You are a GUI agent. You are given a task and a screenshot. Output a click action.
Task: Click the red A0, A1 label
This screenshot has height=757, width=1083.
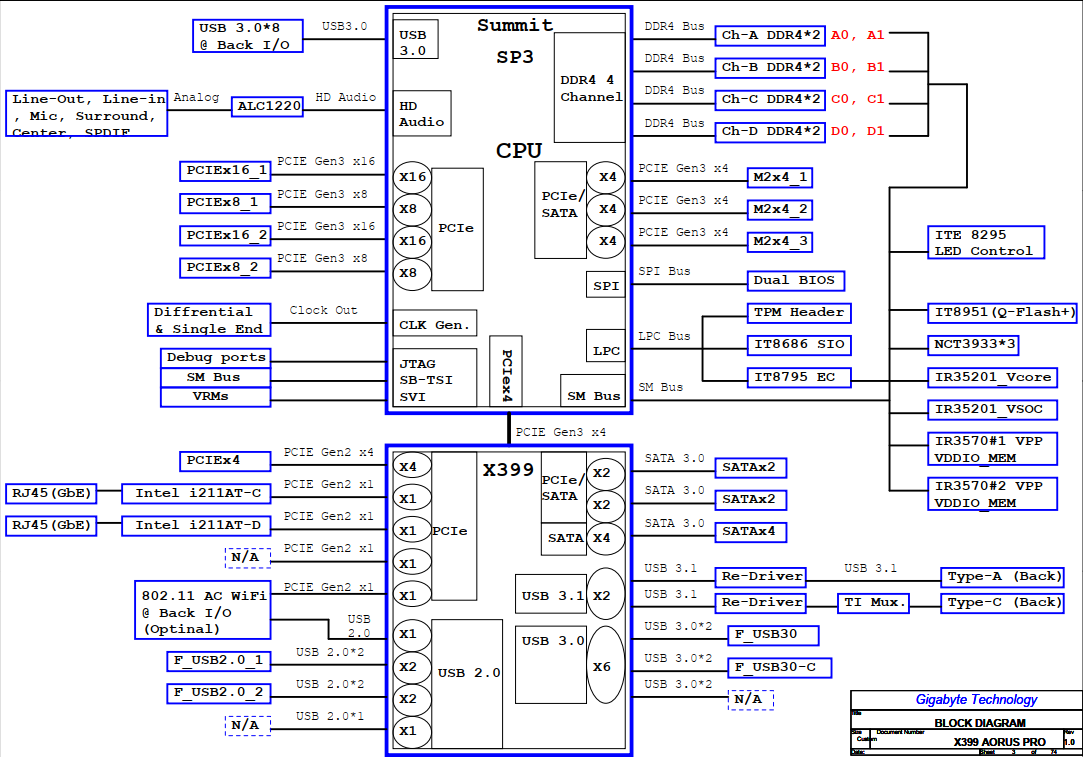tap(857, 35)
